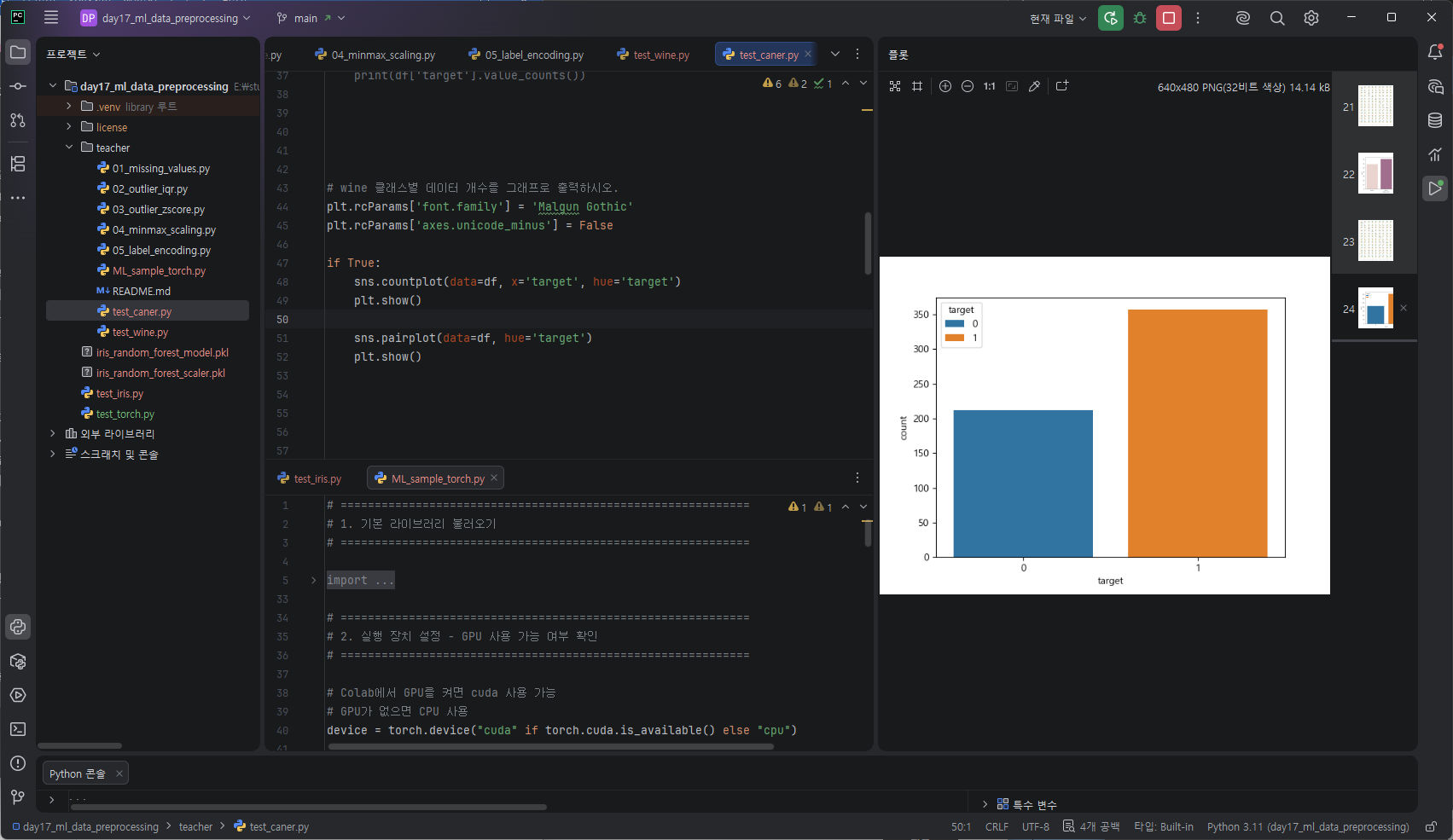Viewport: 1453px width, 840px height.
Task: Expand the .venv folder
Action: pyautogui.click(x=69, y=107)
